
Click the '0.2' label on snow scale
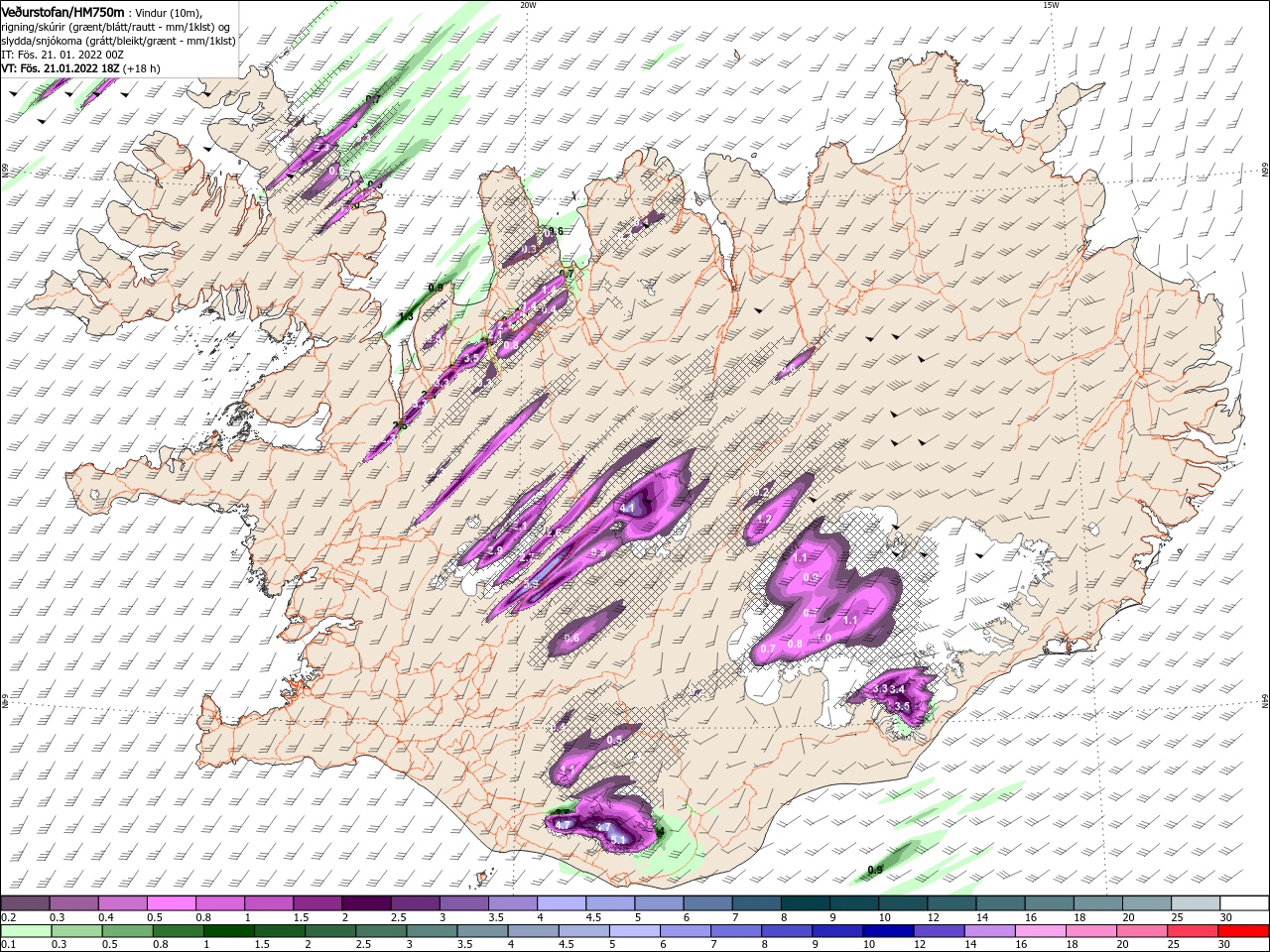pos(9,917)
